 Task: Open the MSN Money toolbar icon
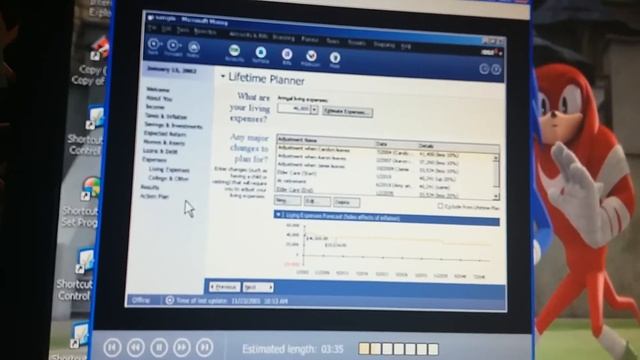pyautogui.click(x=311, y=55)
